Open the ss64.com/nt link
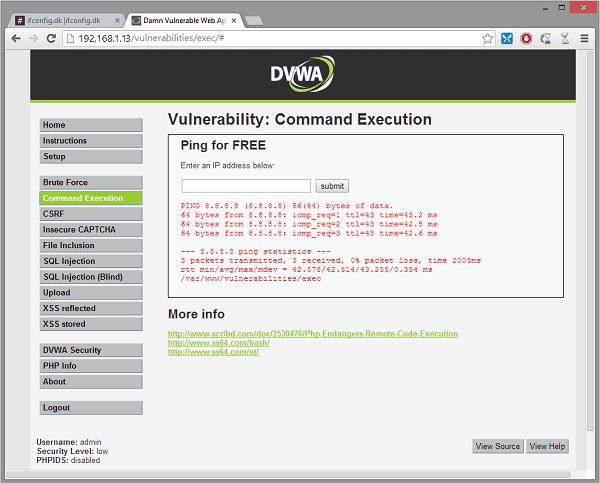Viewport: 600px width, 483px height. [214, 352]
